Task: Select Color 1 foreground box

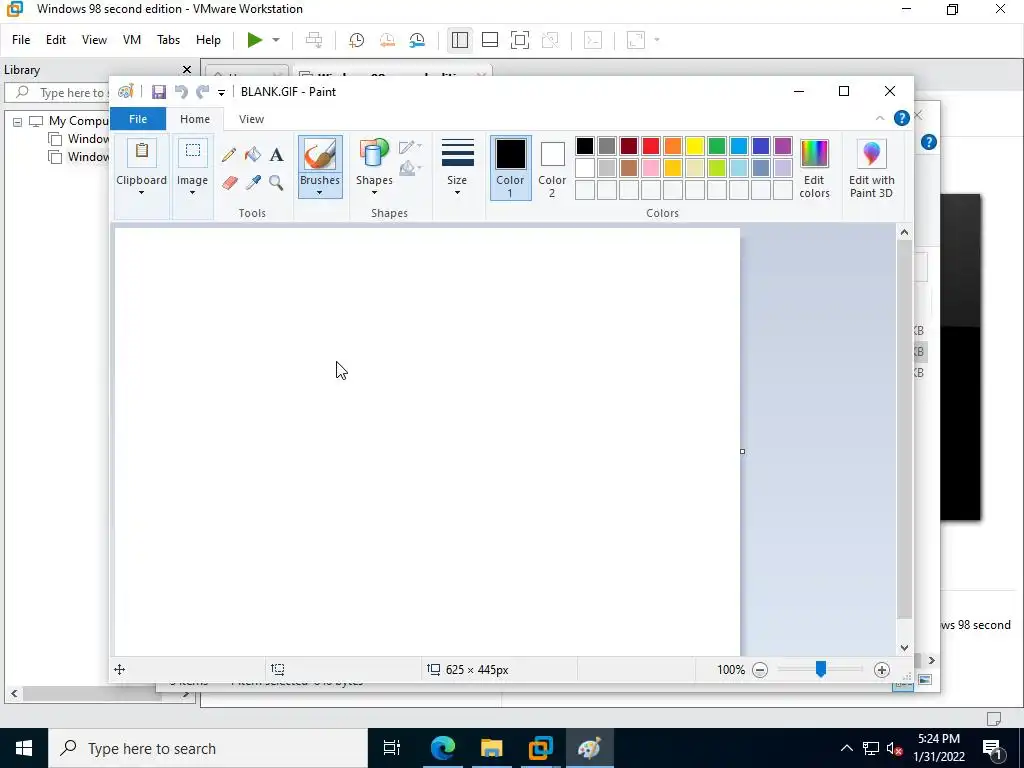Action: click(x=511, y=168)
